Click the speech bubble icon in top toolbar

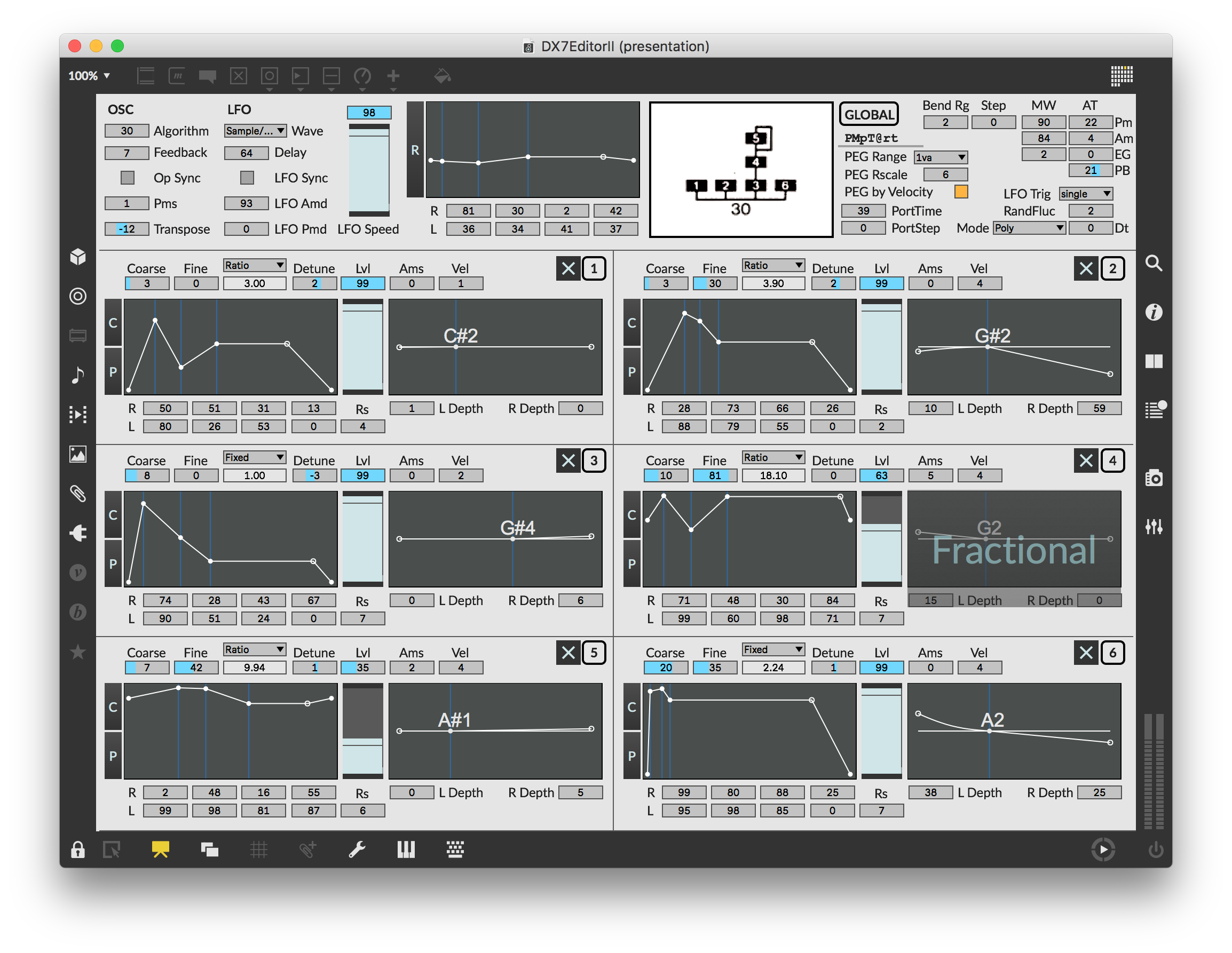pyautogui.click(x=208, y=76)
